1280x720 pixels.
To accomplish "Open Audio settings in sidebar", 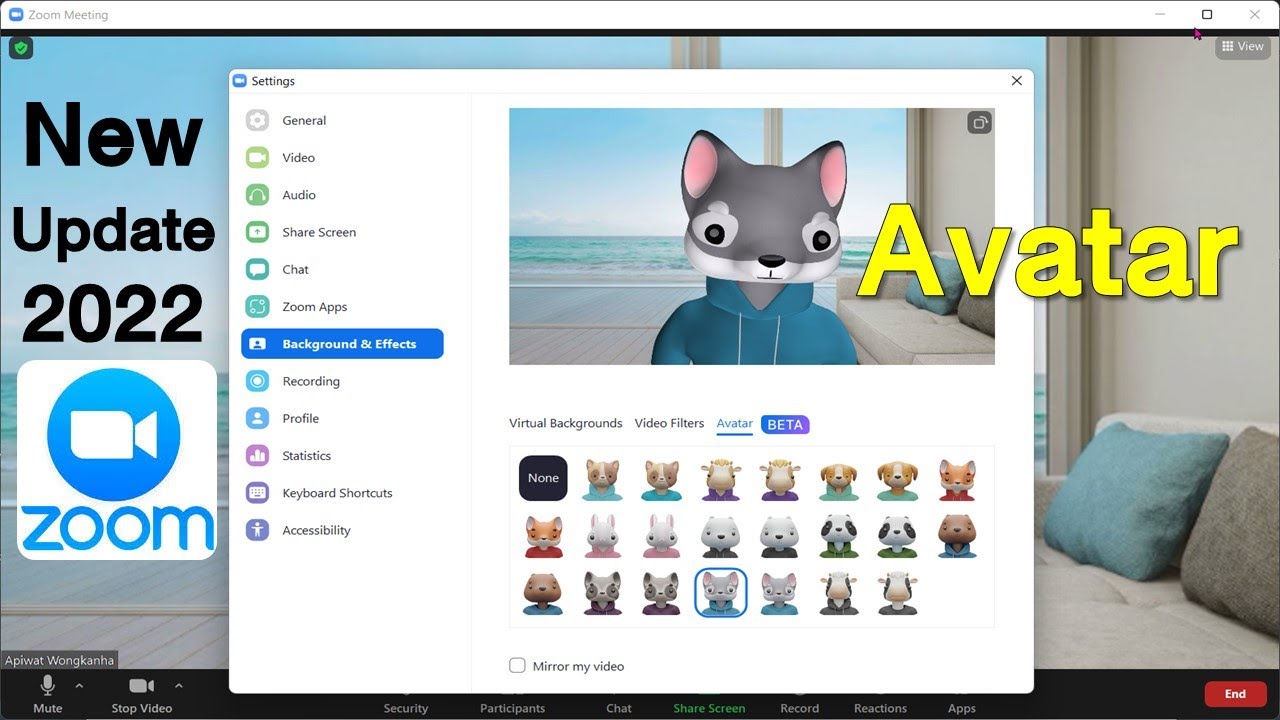I will [x=342, y=195].
